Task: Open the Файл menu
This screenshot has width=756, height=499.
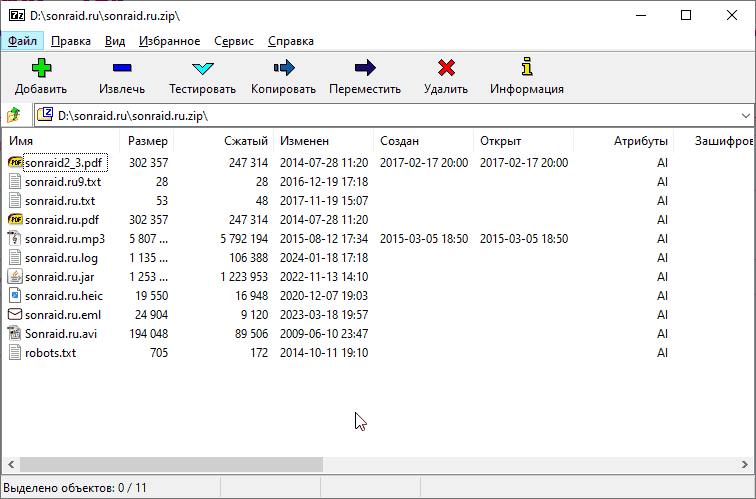Action: click(x=22, y=41)
